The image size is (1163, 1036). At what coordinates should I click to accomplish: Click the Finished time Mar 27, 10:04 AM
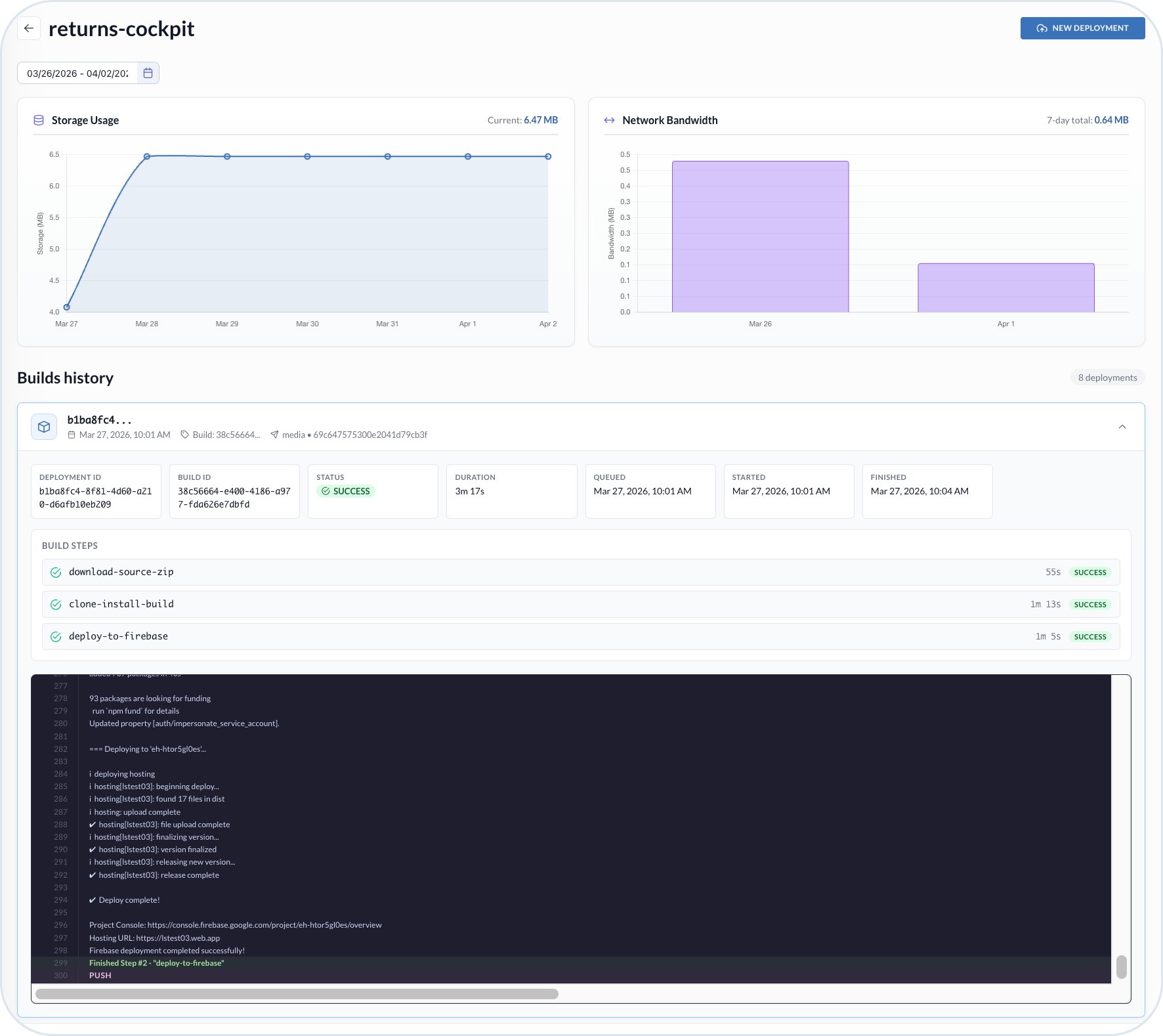point(920,491)
